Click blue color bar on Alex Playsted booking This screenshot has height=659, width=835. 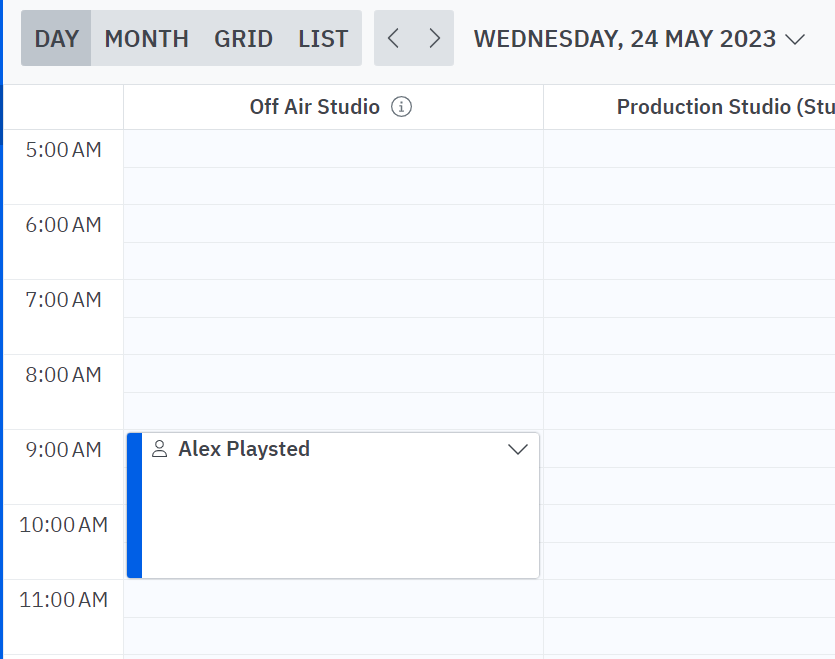tap(134, 505)
